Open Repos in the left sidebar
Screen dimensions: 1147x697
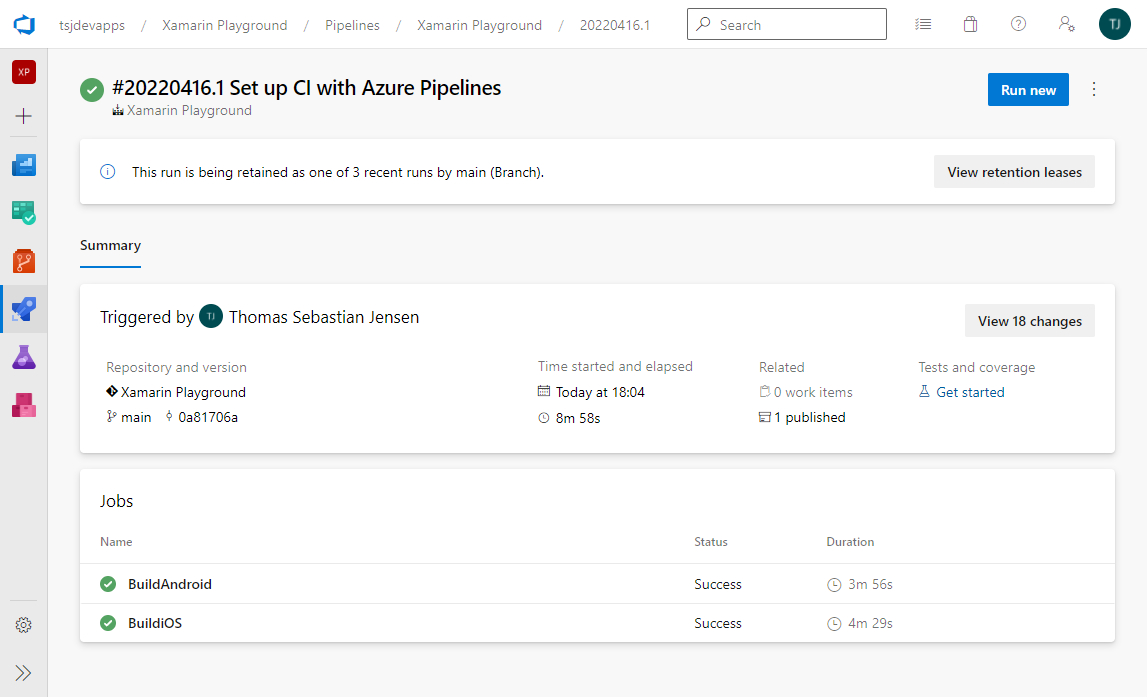(x=24, y=262)
